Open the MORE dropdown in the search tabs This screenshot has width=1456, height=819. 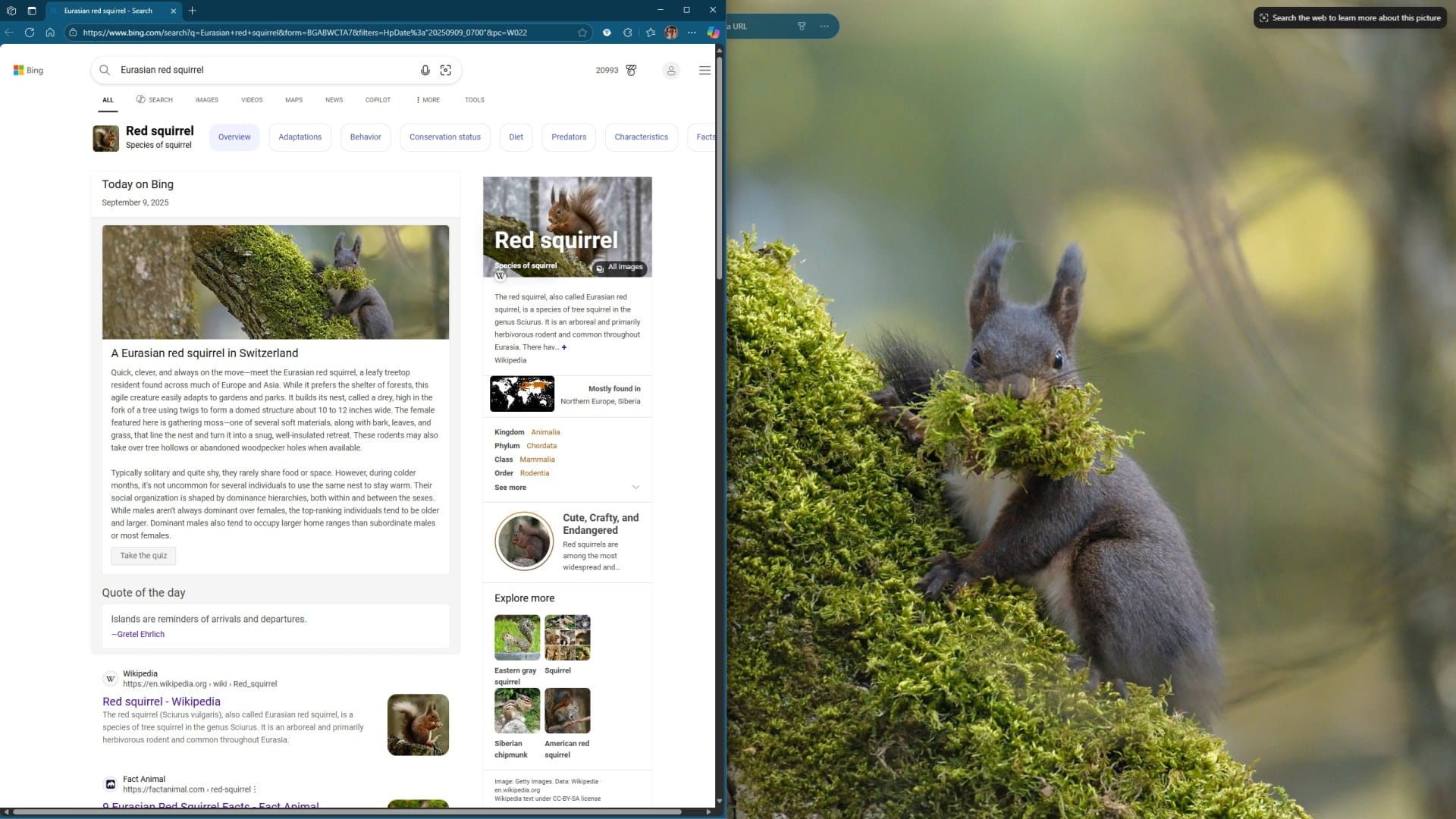[x=427, y=99]
